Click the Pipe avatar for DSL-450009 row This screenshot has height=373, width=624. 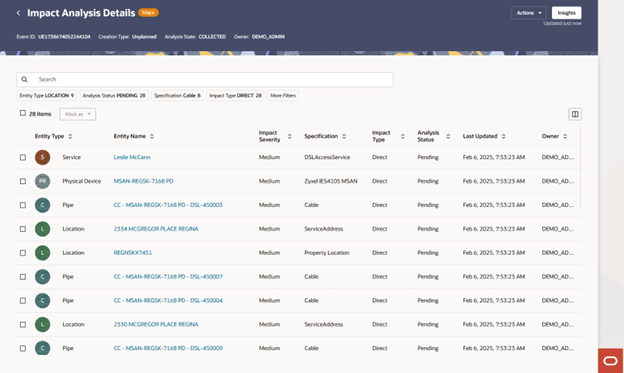[x=43, y=348]
